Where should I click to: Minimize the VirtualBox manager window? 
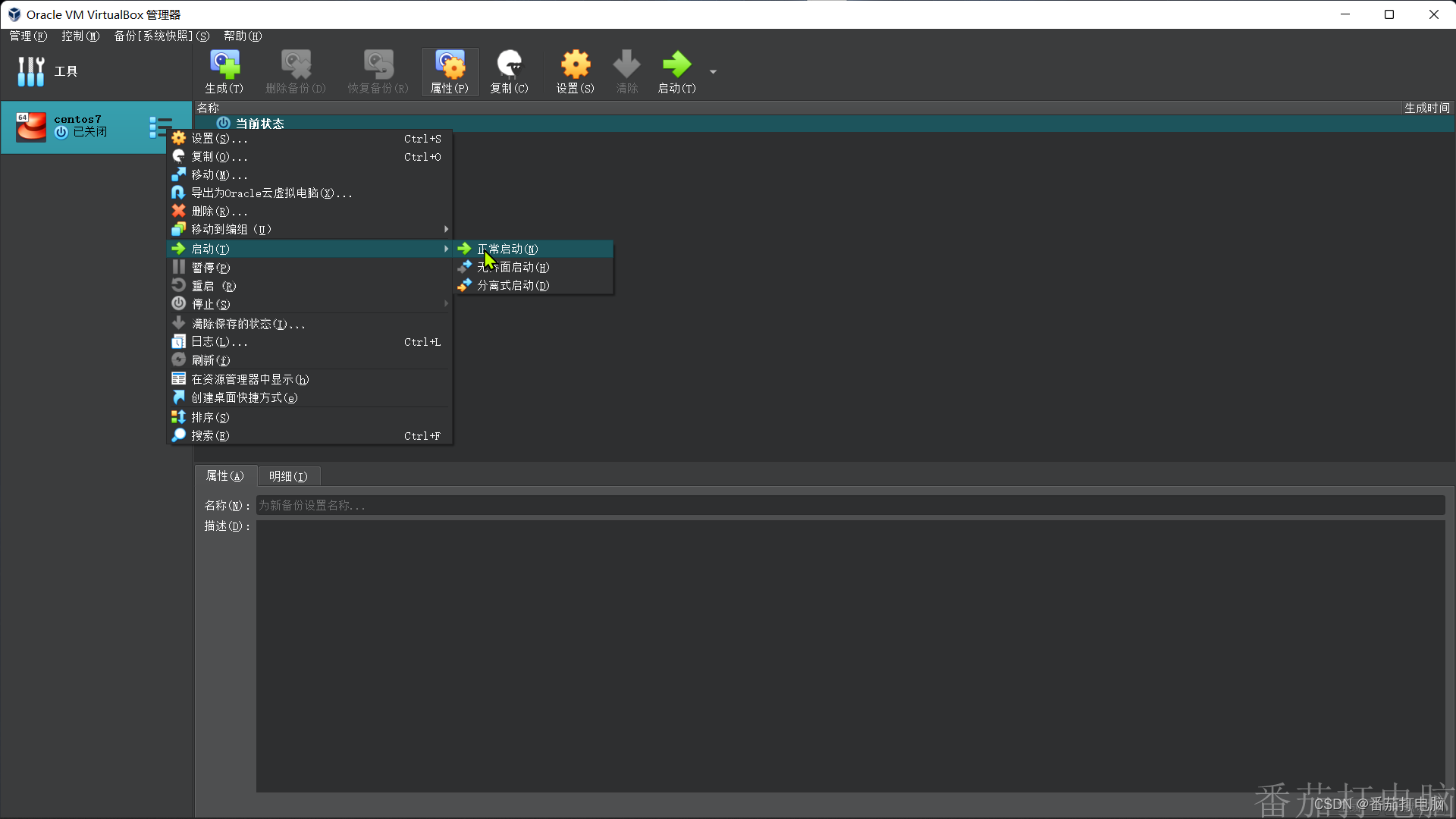tap(1345, 14)
